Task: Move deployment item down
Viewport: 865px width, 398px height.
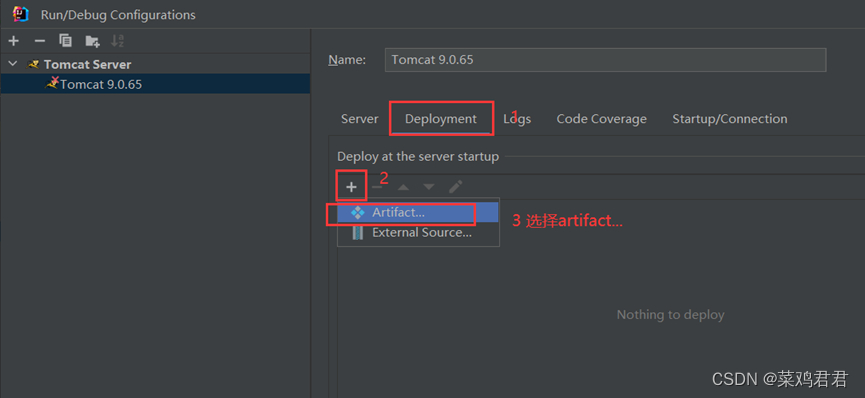Action: [x=429, y=187]
